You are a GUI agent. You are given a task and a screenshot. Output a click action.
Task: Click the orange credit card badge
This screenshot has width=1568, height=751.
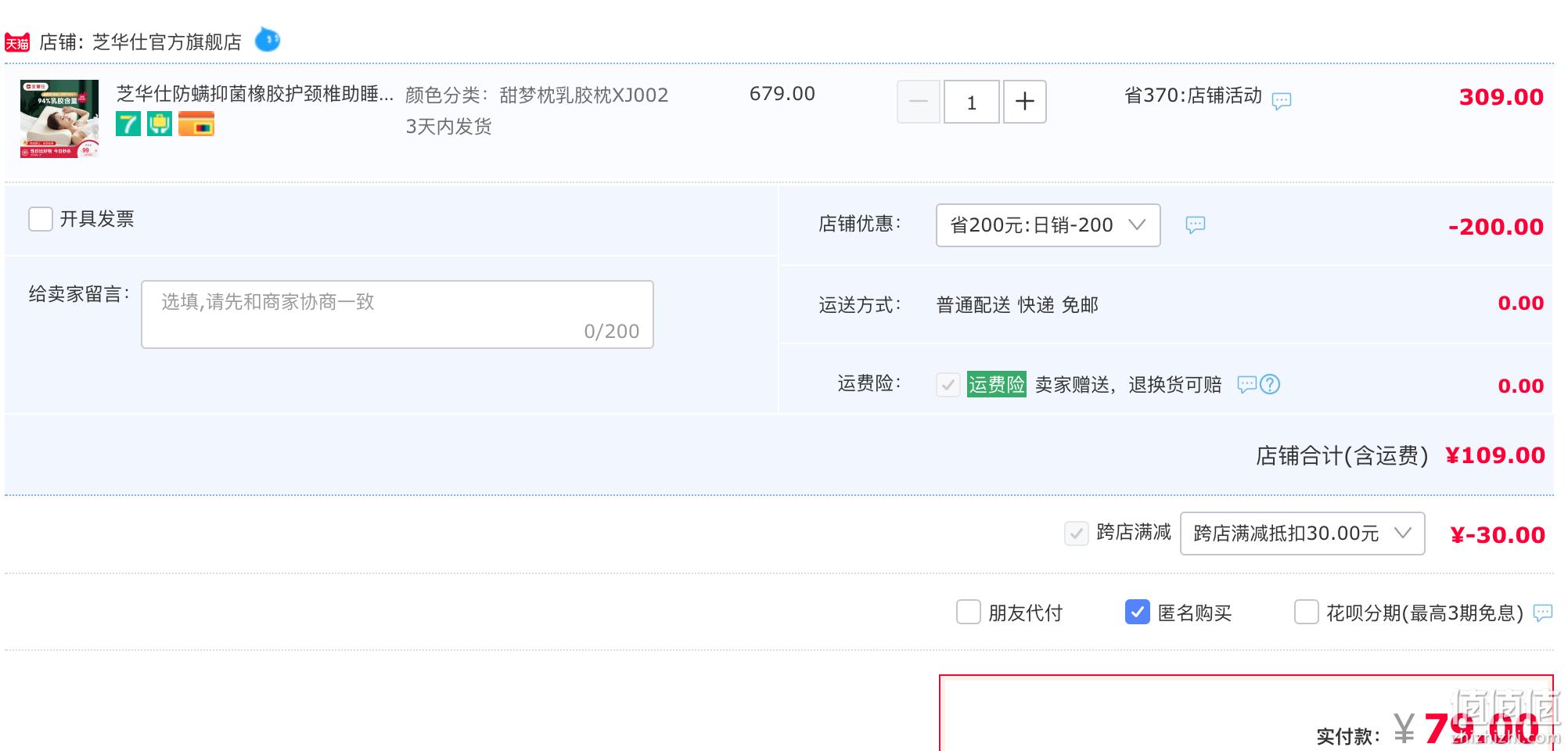pyautogui.click(x=196, y=124)
